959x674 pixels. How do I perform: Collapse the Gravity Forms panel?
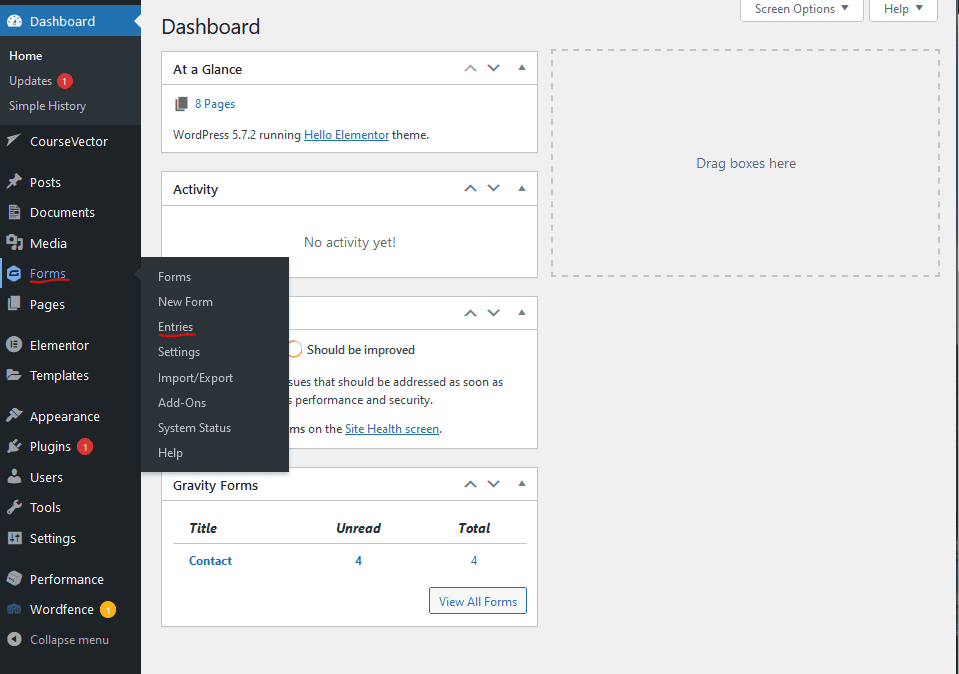522,484
